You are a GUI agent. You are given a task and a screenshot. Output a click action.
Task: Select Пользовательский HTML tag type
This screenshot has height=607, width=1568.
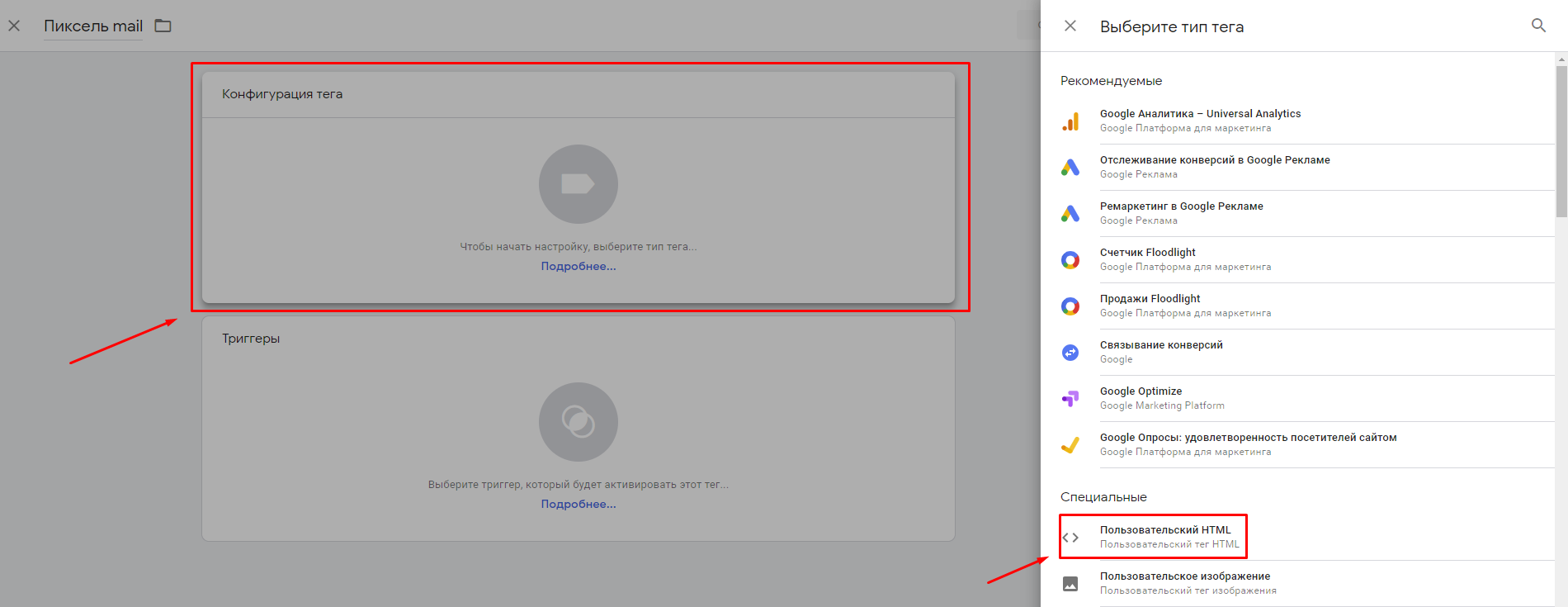tap(1164, 537)
